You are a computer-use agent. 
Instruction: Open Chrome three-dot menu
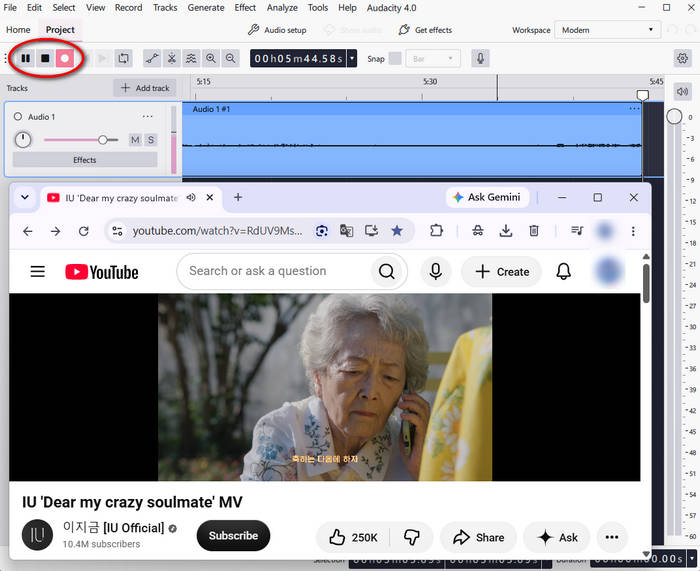(633, 231)
